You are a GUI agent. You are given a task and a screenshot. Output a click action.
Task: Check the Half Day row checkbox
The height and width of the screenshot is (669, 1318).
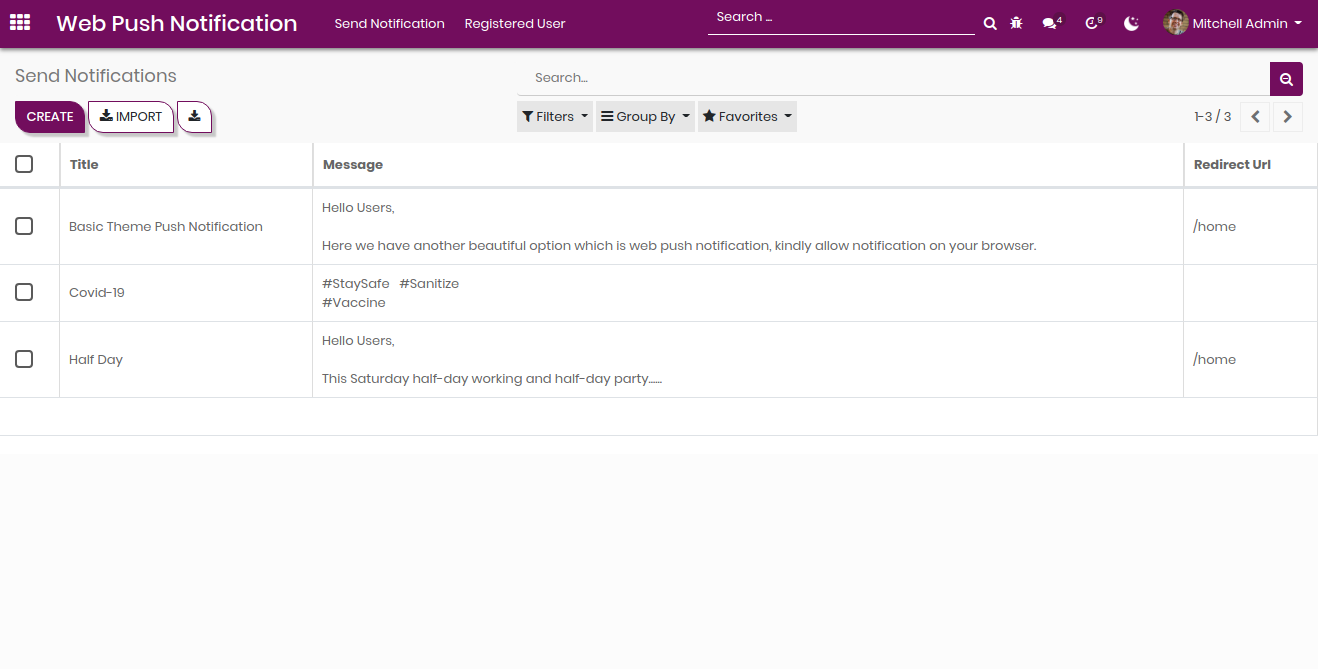pyautogui.click(x=24, y=359)
